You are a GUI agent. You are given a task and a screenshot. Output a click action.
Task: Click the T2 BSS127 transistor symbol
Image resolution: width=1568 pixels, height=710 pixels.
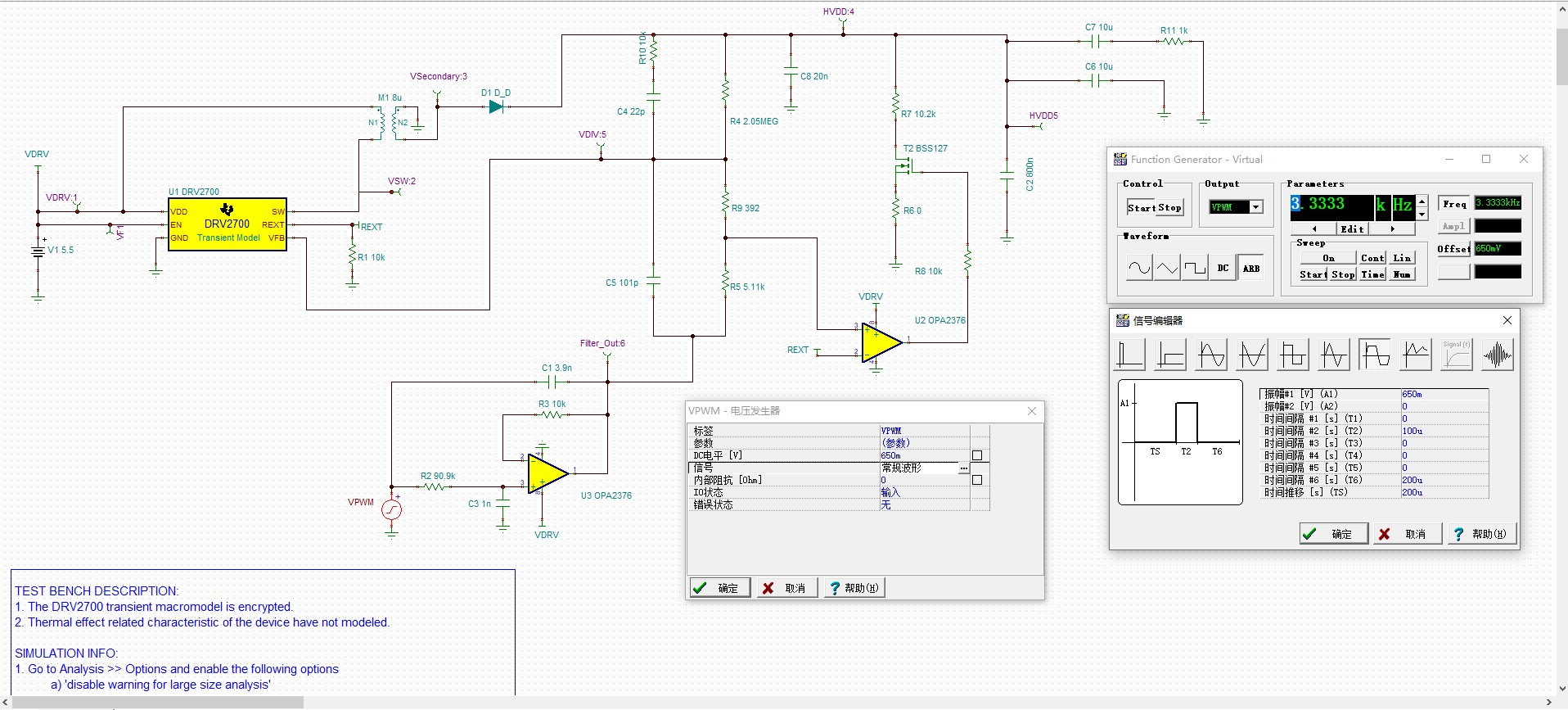coord(905,168)
